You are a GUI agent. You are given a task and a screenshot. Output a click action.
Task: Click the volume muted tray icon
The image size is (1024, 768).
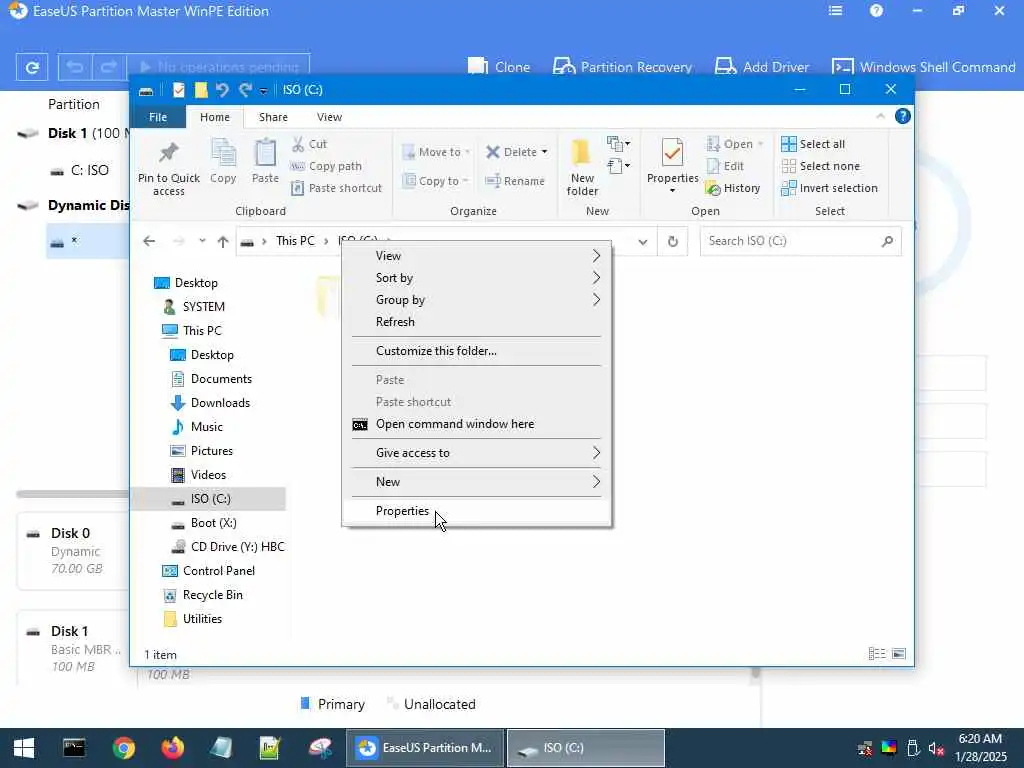click(x=936, y=748)
